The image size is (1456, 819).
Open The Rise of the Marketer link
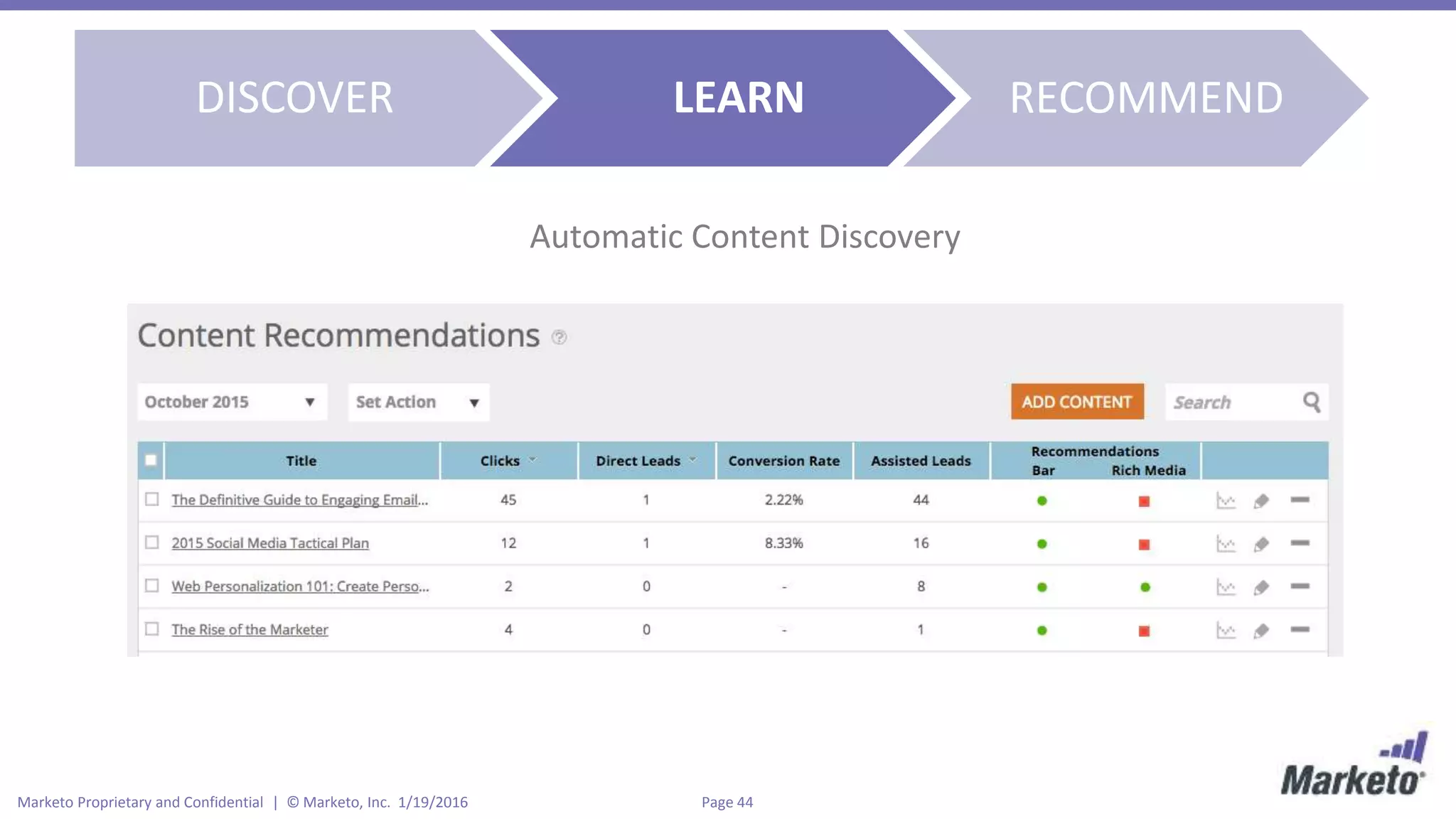[x=250, y=630]
